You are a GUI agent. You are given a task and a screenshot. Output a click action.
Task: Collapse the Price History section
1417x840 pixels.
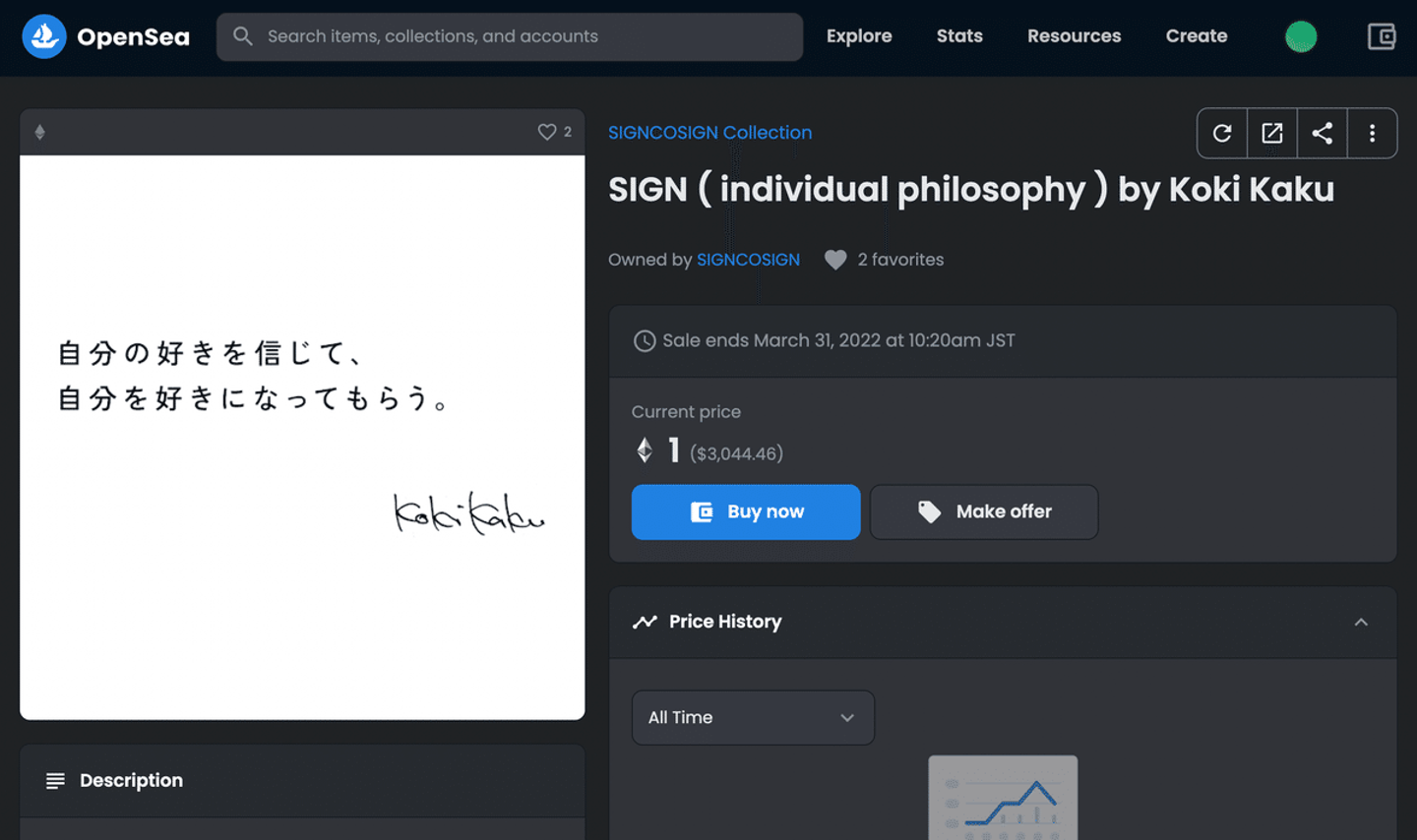(1361, 622)
